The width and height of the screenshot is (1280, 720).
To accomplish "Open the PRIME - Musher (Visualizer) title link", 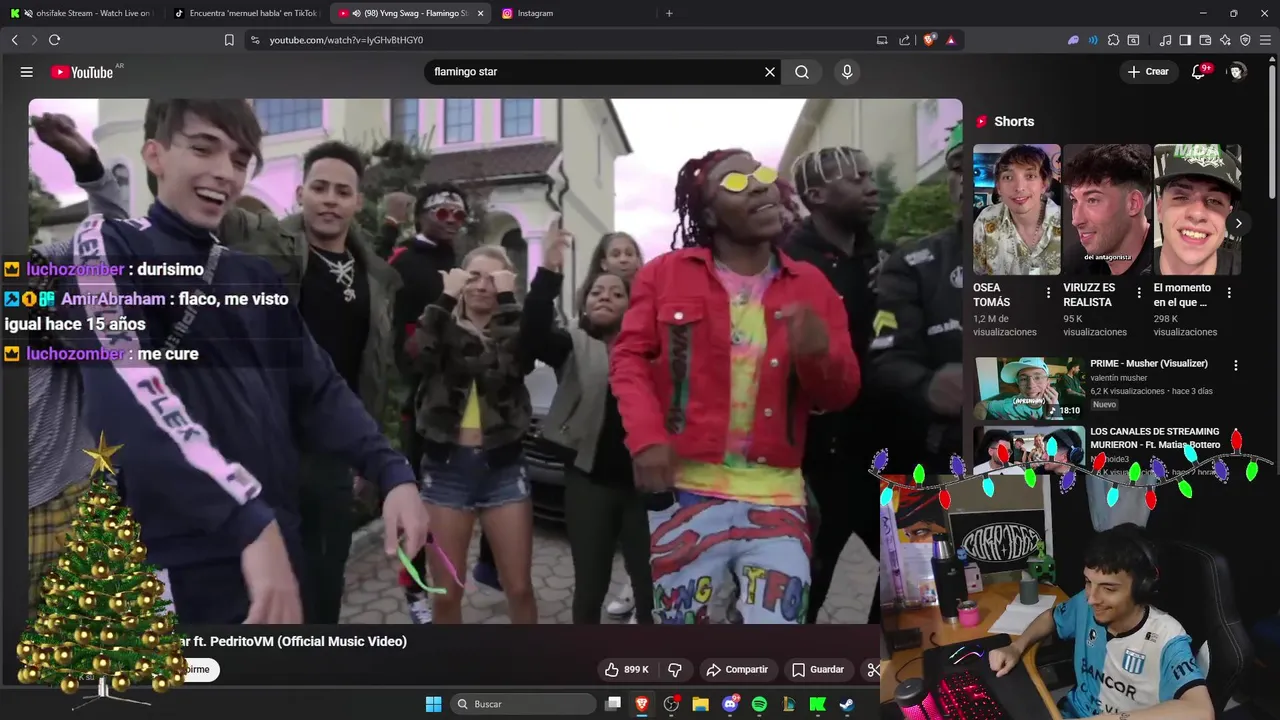I will pyautogui.click(x=1149, y=364).
